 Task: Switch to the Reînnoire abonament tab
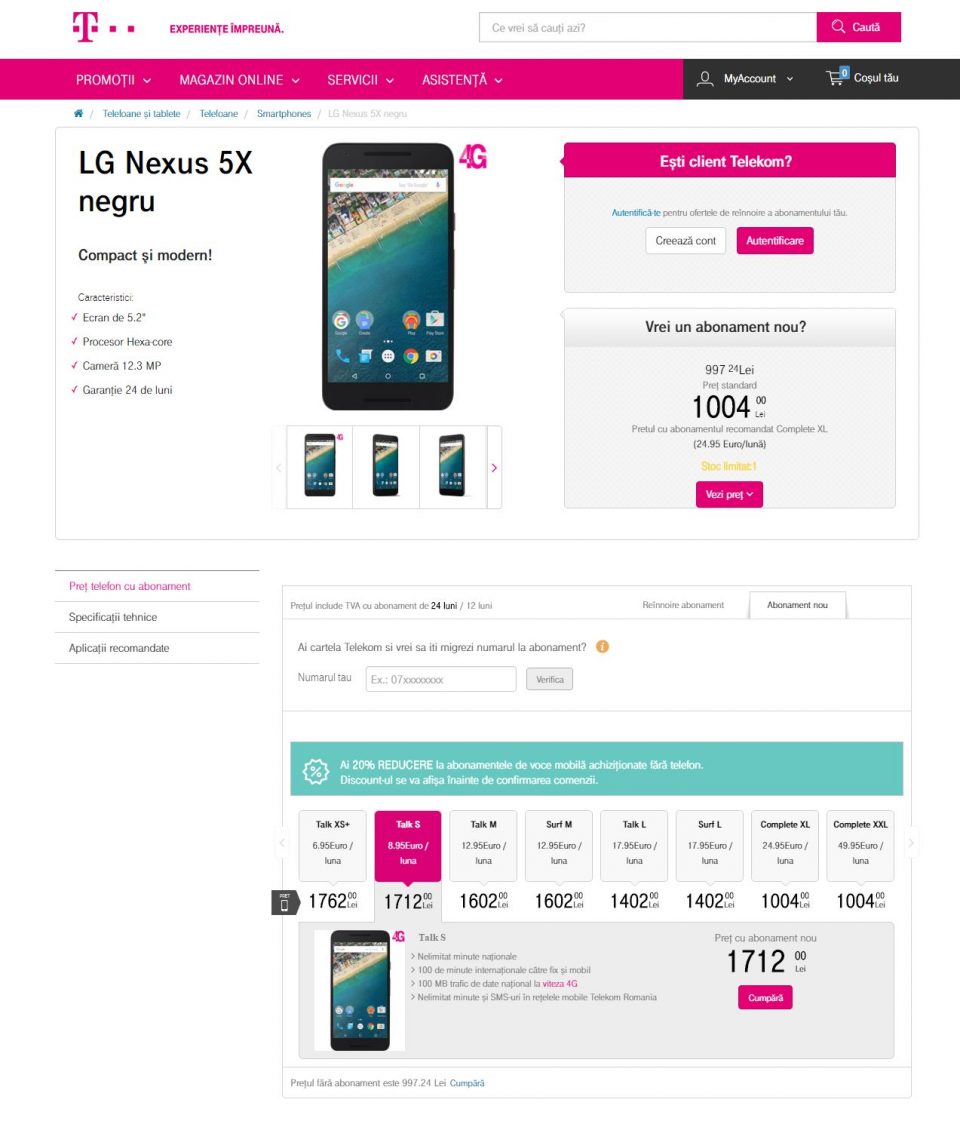[683, 605]
